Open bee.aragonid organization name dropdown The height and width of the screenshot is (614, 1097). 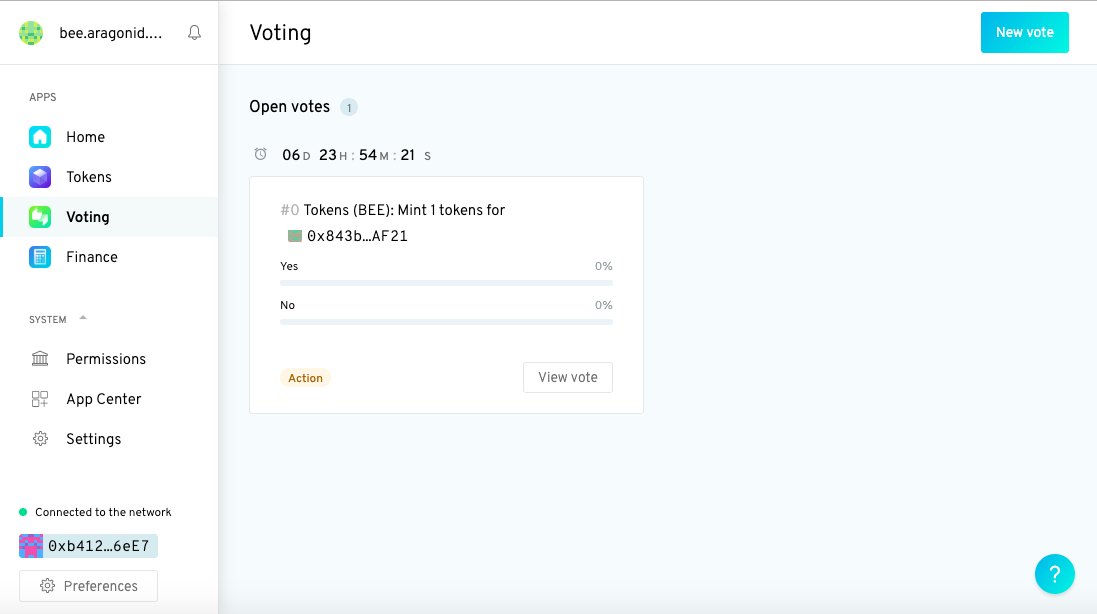pyautogui.click(x=111, y=33)
